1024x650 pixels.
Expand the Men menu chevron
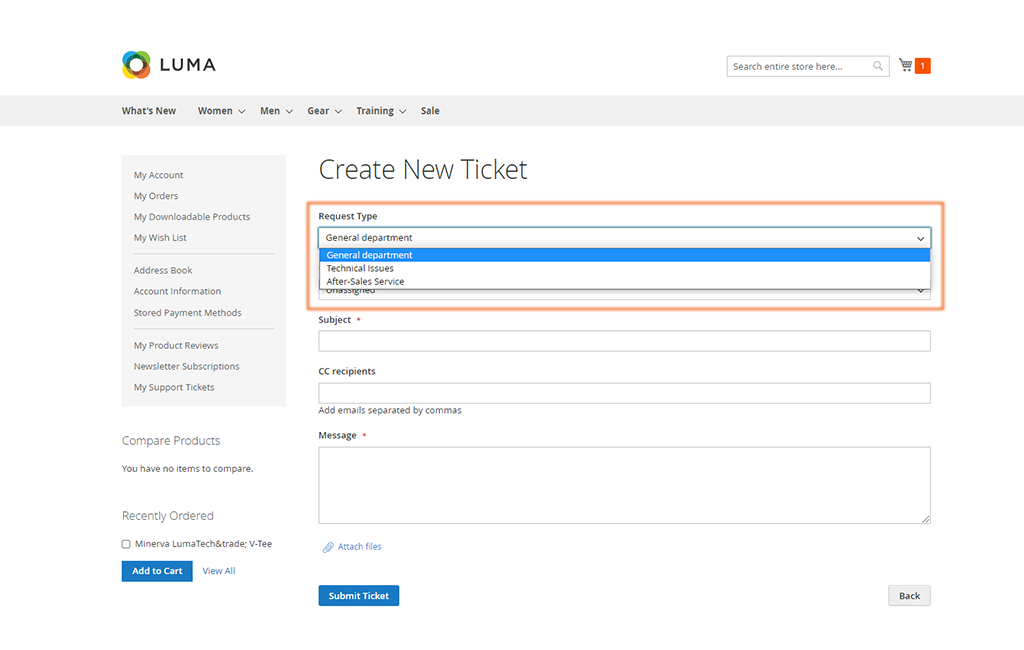coord(289,112)
